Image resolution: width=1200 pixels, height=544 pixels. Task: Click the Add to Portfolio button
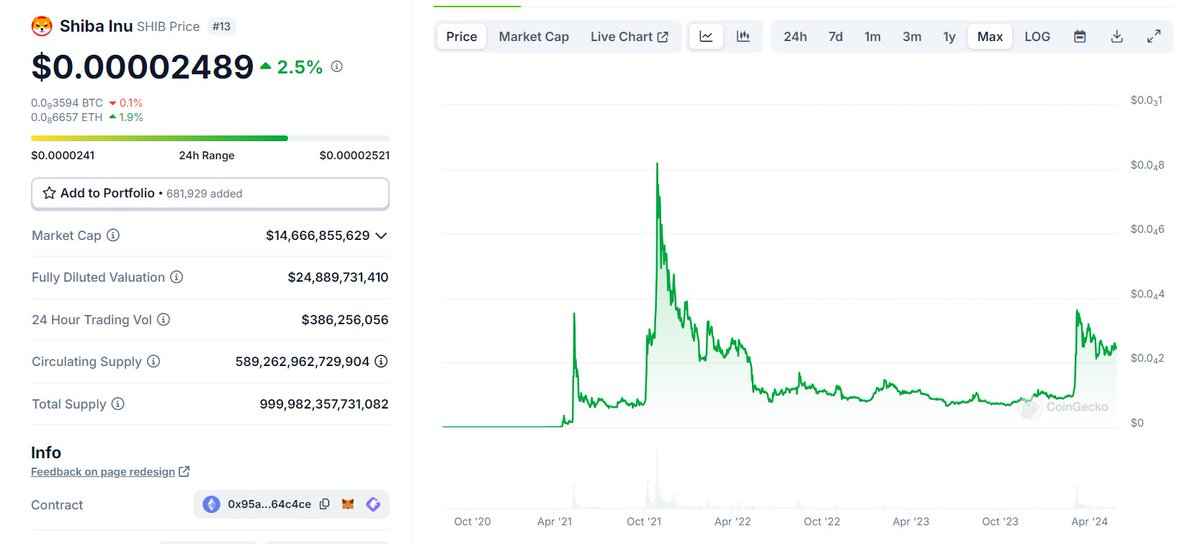click(x=210, y=193)
